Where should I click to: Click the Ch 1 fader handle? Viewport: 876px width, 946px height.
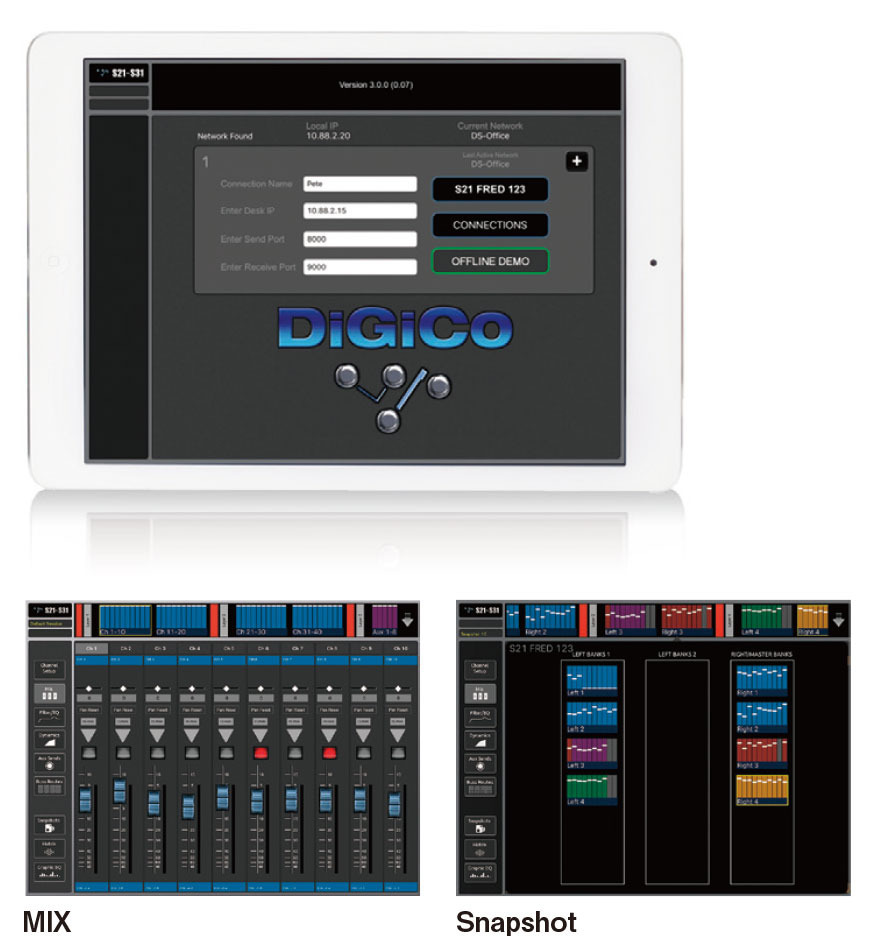86,799
